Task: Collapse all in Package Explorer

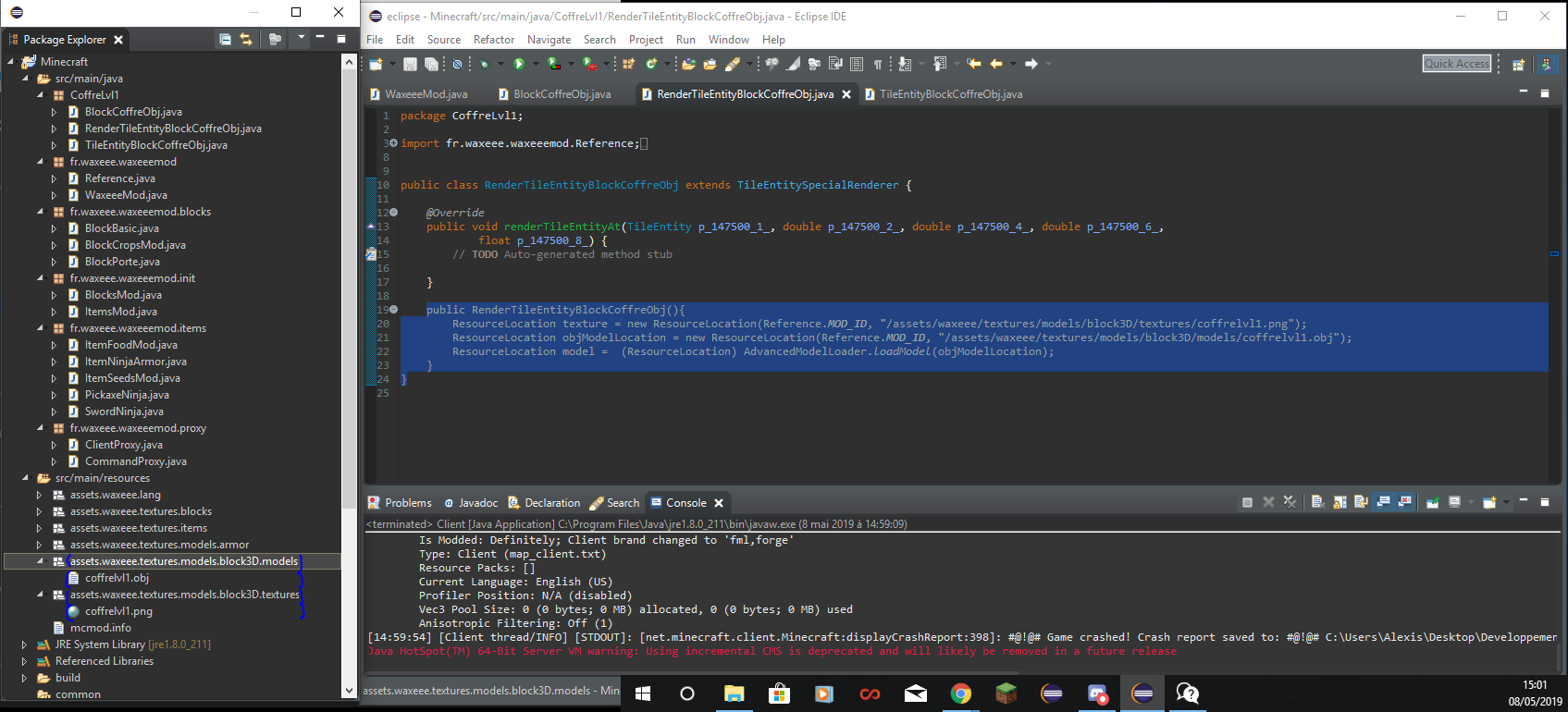Action: [x=225, y=39]
